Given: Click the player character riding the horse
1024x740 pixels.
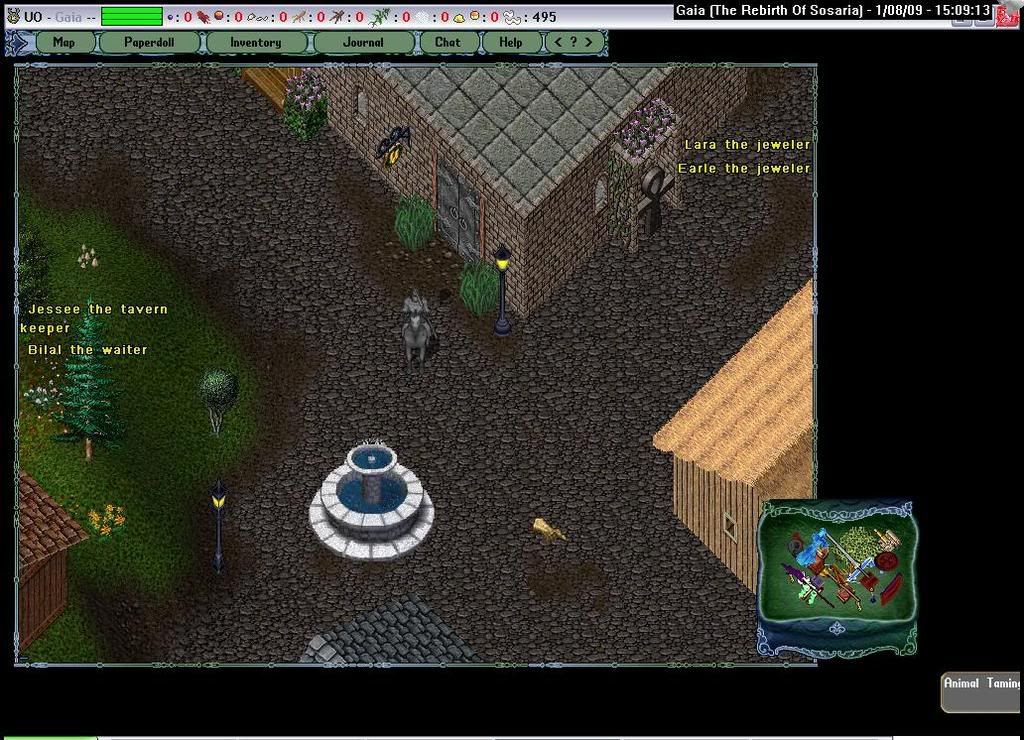Looking at the screenshot, I should coord(416,330).
